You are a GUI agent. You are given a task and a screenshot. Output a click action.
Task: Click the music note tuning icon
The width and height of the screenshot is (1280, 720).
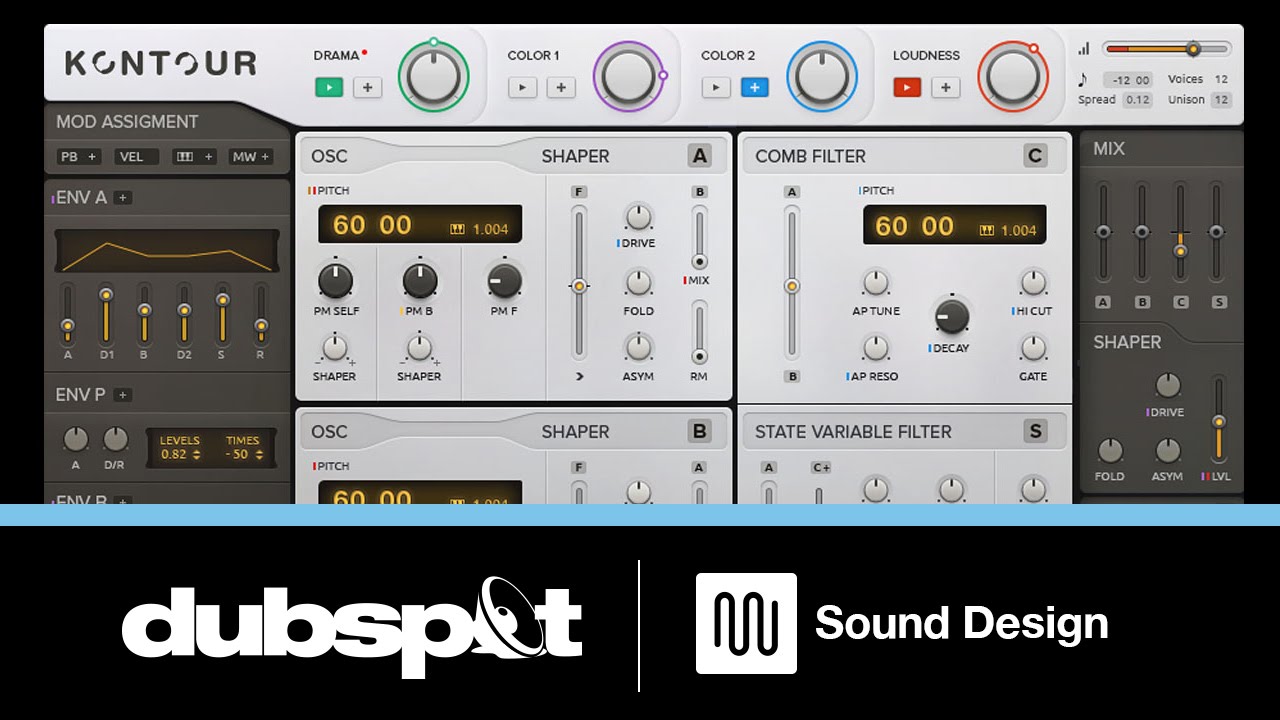pyautogui.click(x=1083, y=79)
